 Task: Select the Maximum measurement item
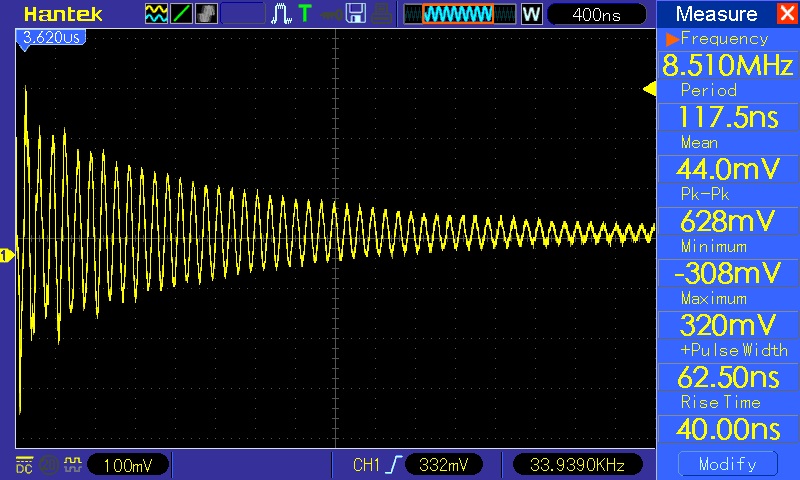click(x=714, y=298)
